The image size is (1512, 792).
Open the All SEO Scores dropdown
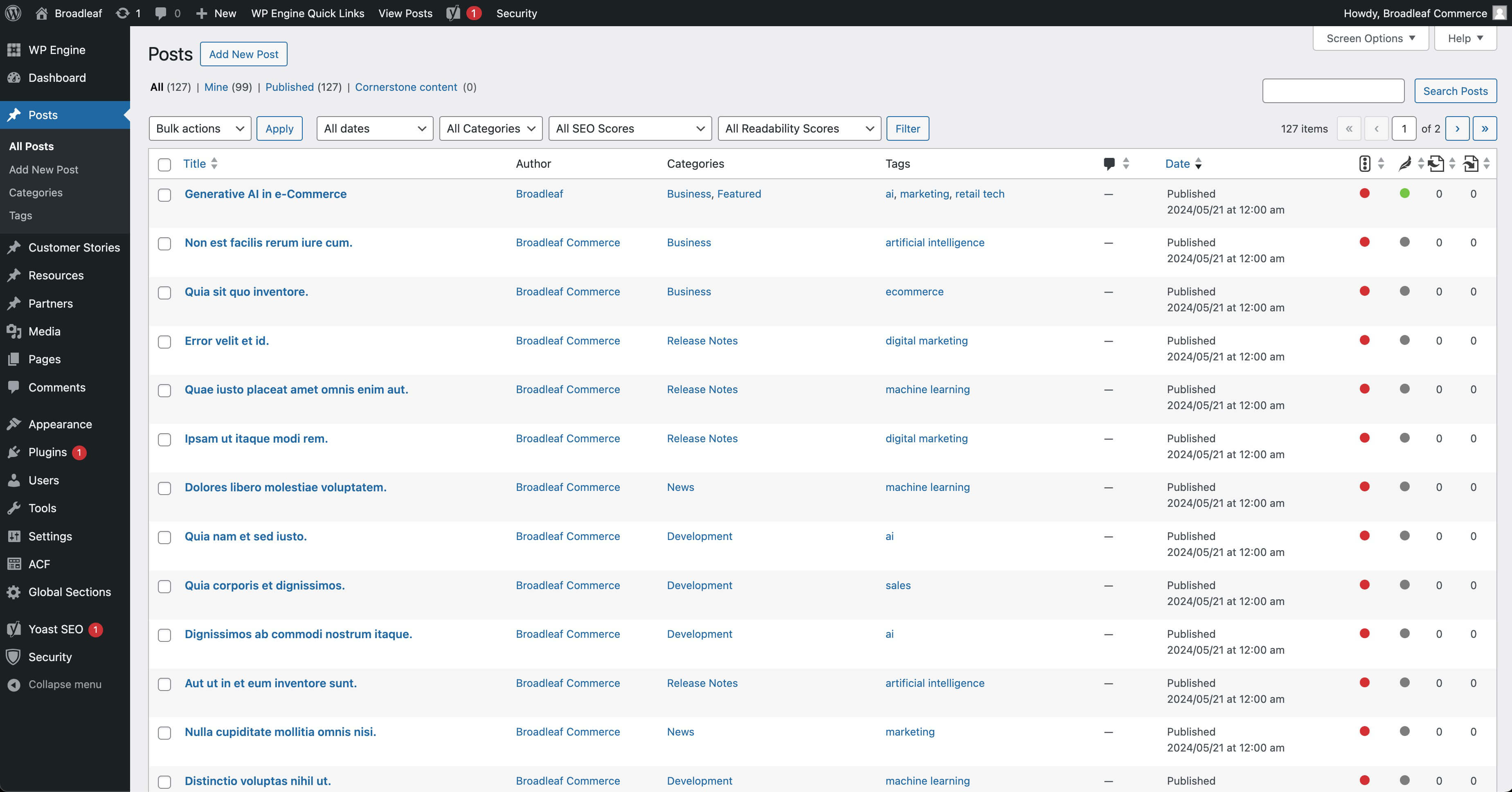pos(630,128)
